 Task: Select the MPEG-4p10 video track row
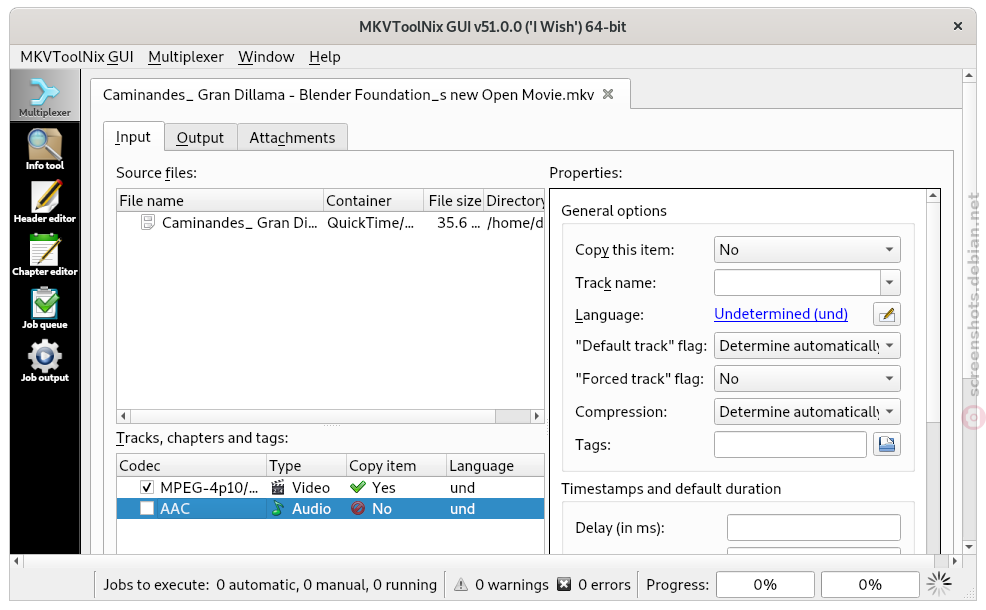(x=330, y=487)
